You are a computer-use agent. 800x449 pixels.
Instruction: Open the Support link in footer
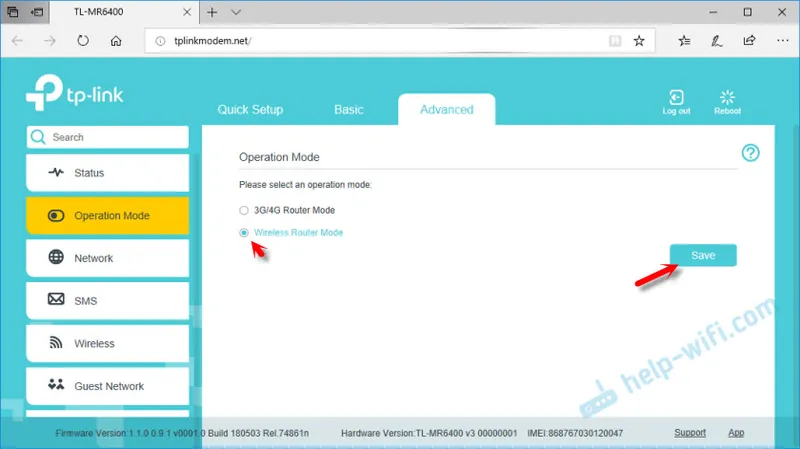pos(690,433)
